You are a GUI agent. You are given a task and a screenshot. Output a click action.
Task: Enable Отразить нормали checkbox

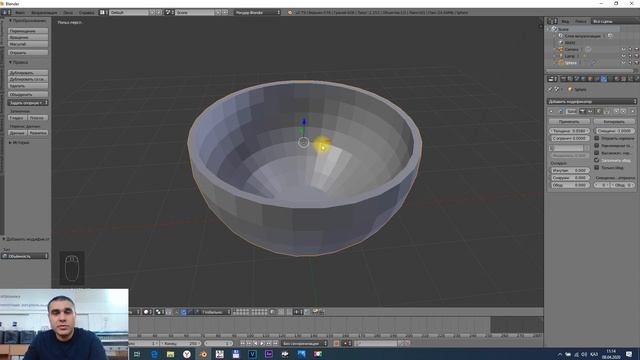pyautogui.click(x=597, y=138)
